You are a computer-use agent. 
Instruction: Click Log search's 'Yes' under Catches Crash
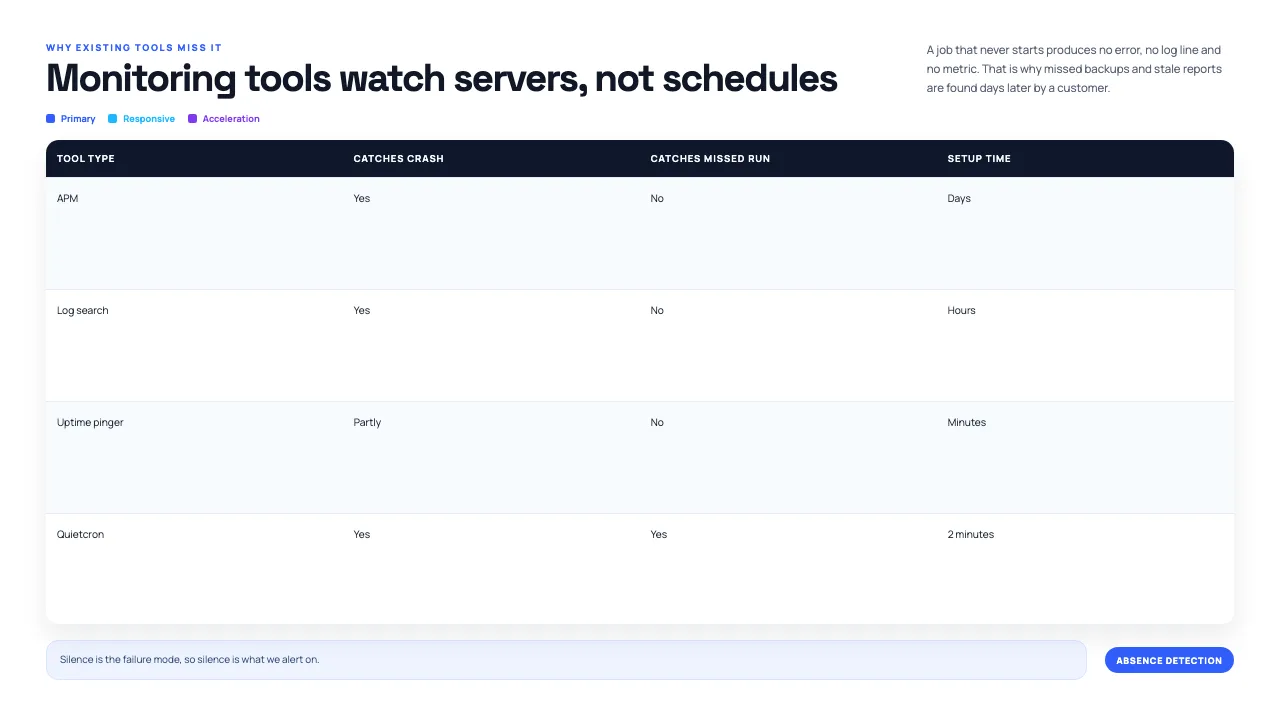pos(362,310)
